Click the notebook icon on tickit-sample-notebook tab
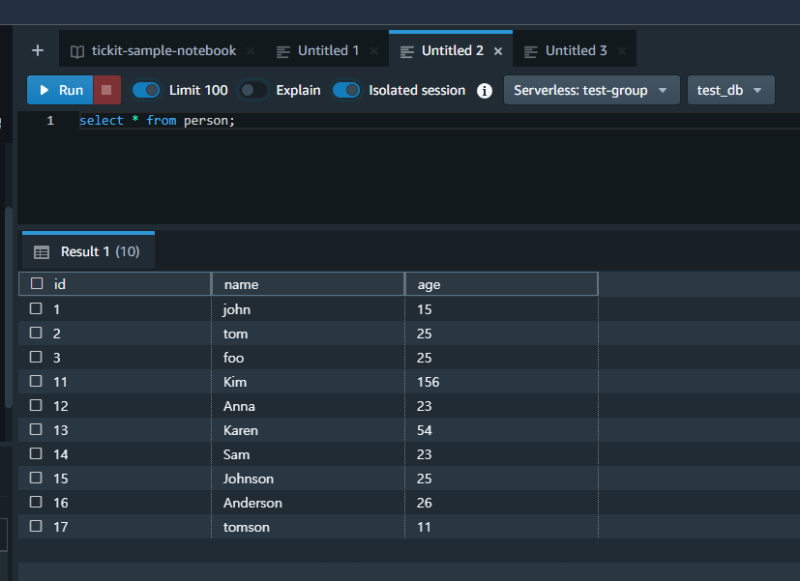 77,51
